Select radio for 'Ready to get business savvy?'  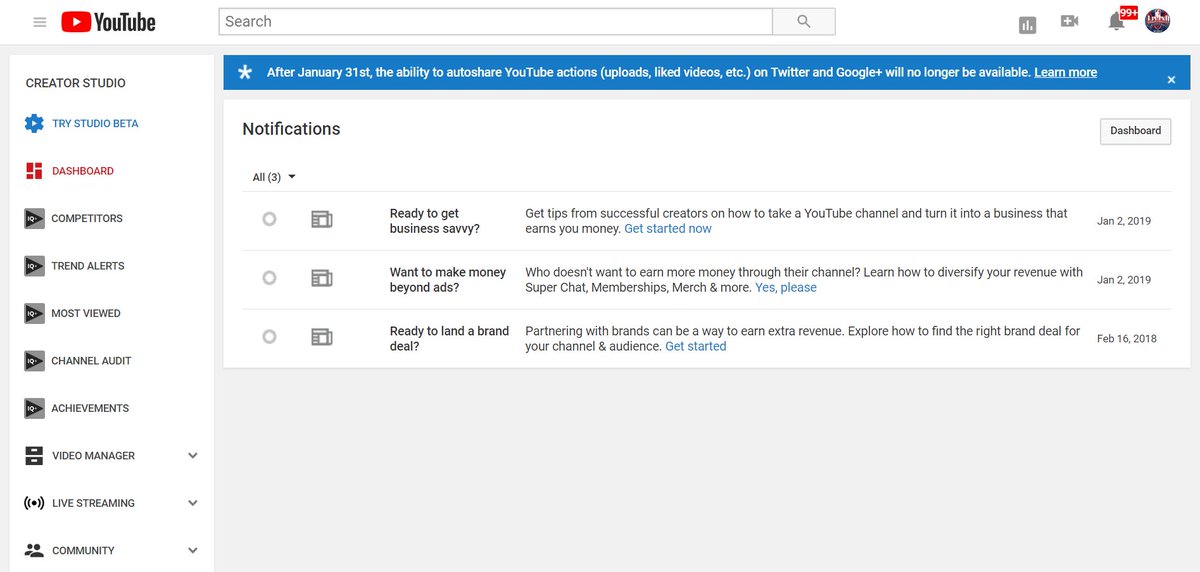pyautogui.click(x=269, y=219)
